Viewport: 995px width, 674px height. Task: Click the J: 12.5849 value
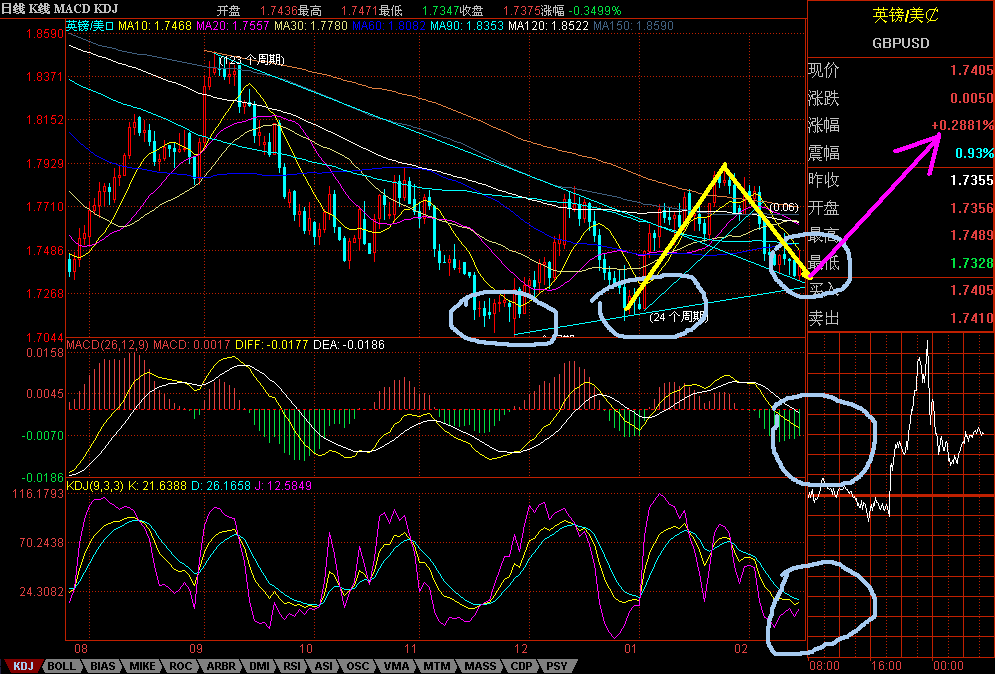pyautogui.click(x=283, y=486)
